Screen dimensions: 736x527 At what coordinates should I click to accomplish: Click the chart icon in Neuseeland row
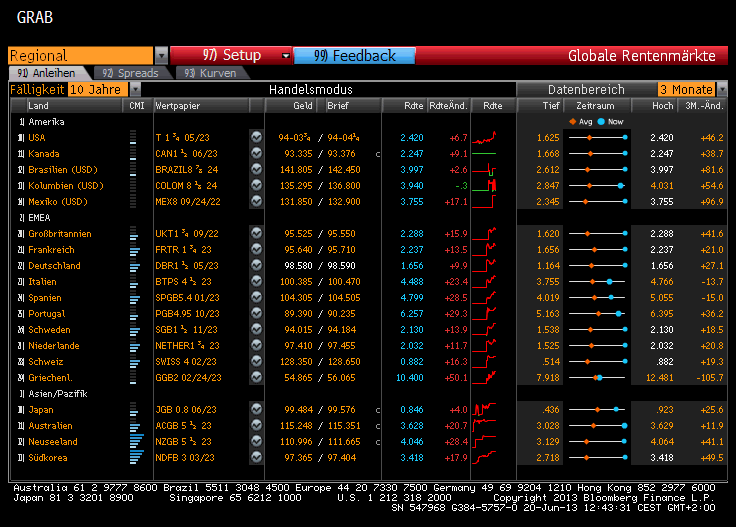coord(256,441)
